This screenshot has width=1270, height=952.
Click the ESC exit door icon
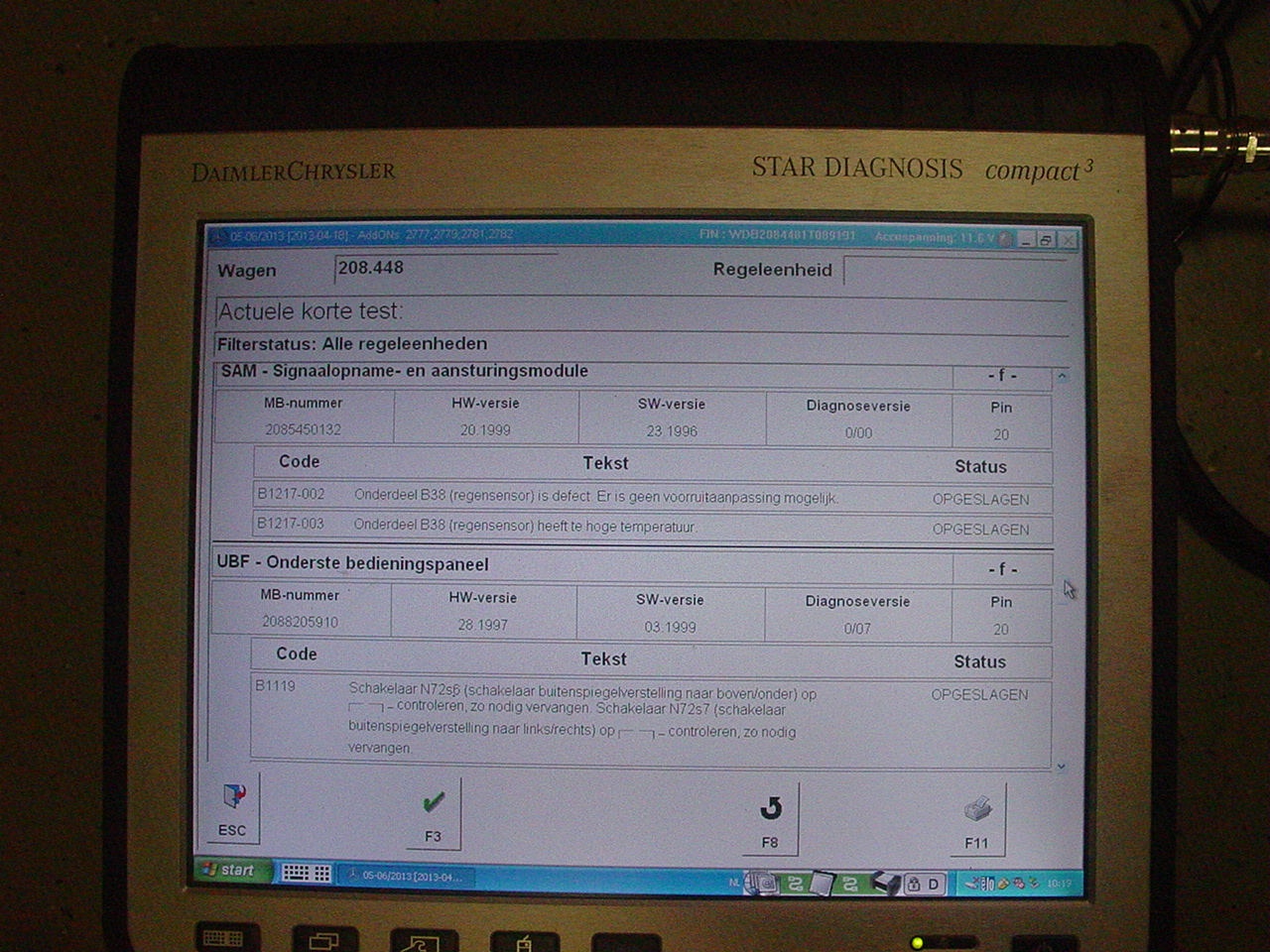(x=233, y=796)
